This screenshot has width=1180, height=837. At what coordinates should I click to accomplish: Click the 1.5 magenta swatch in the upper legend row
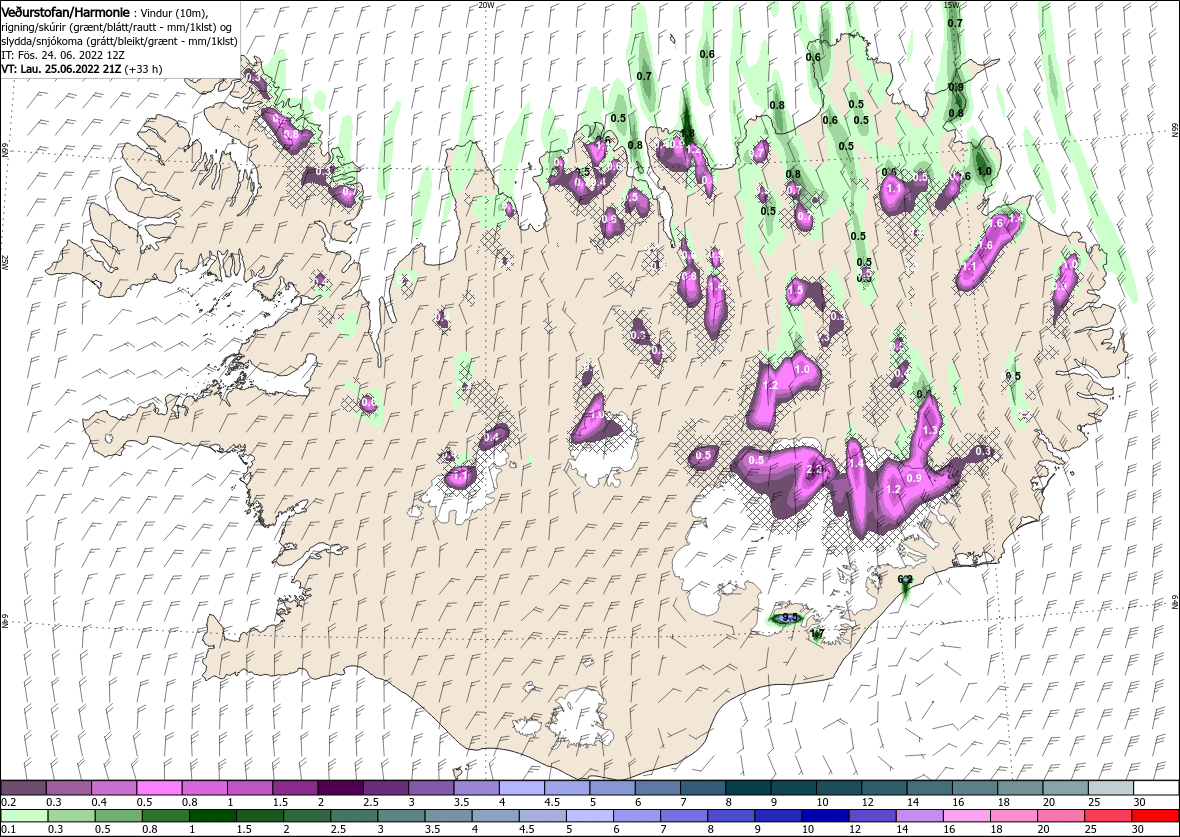(x=295, y=788)
